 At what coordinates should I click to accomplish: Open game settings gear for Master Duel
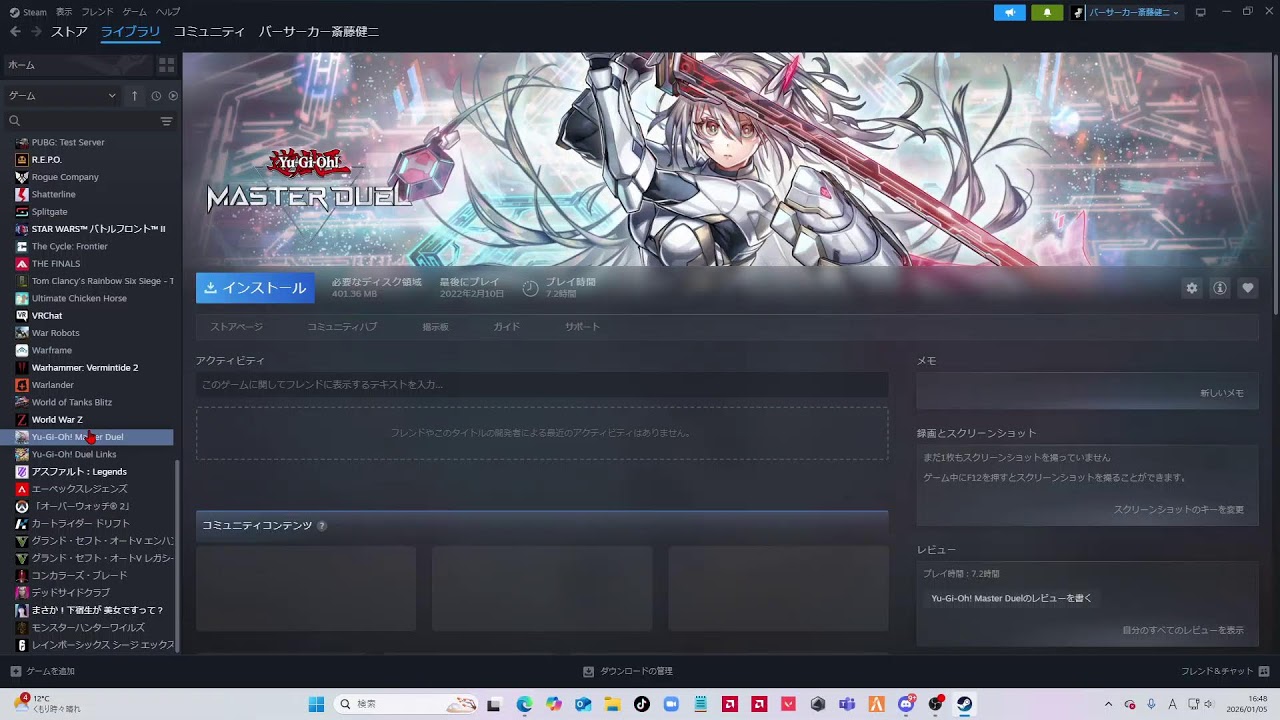tap(1192, 288)
